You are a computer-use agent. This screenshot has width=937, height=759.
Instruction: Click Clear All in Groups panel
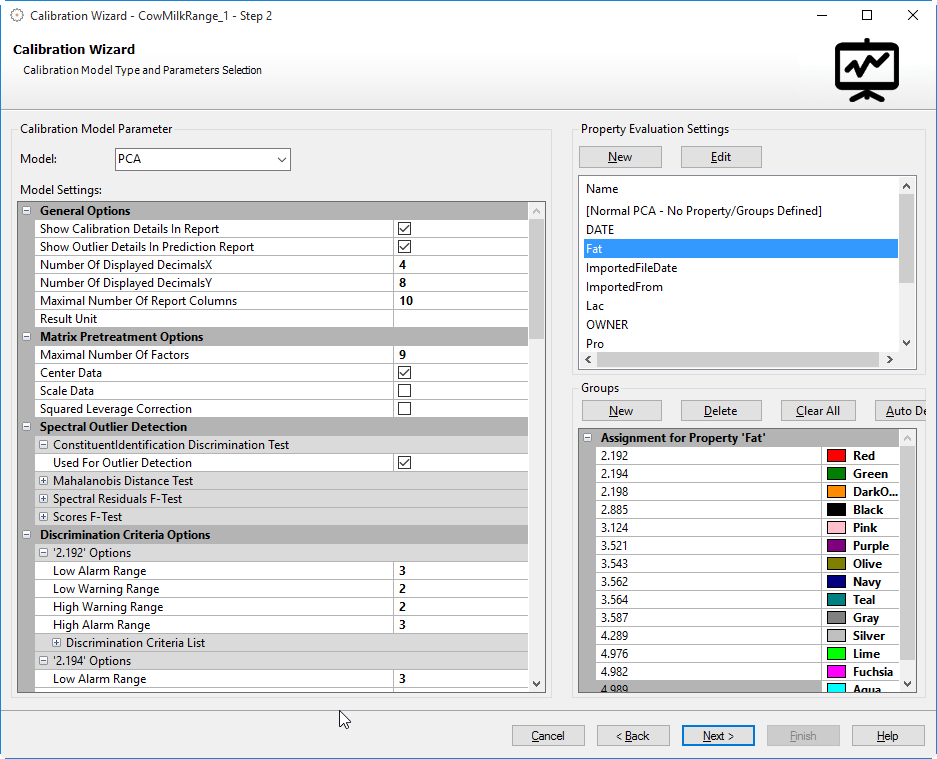coord(817,411)
